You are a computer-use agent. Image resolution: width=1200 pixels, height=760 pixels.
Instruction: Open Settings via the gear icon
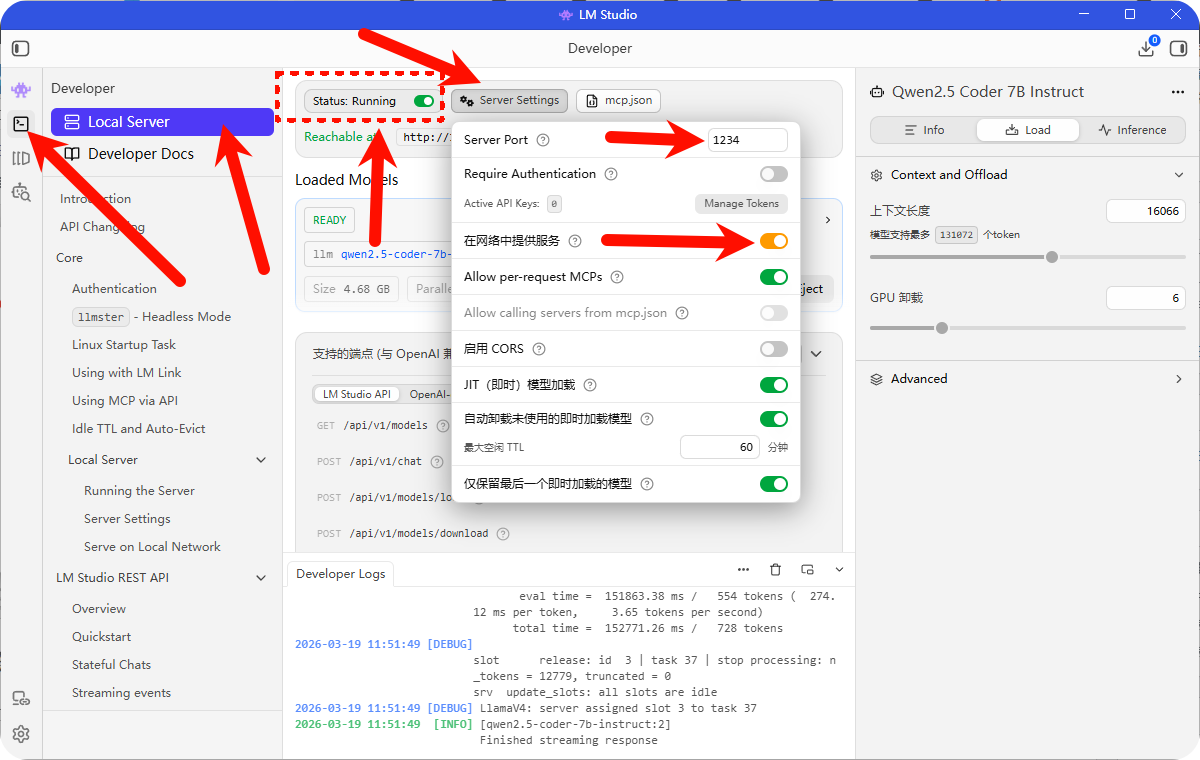point(20,733)
